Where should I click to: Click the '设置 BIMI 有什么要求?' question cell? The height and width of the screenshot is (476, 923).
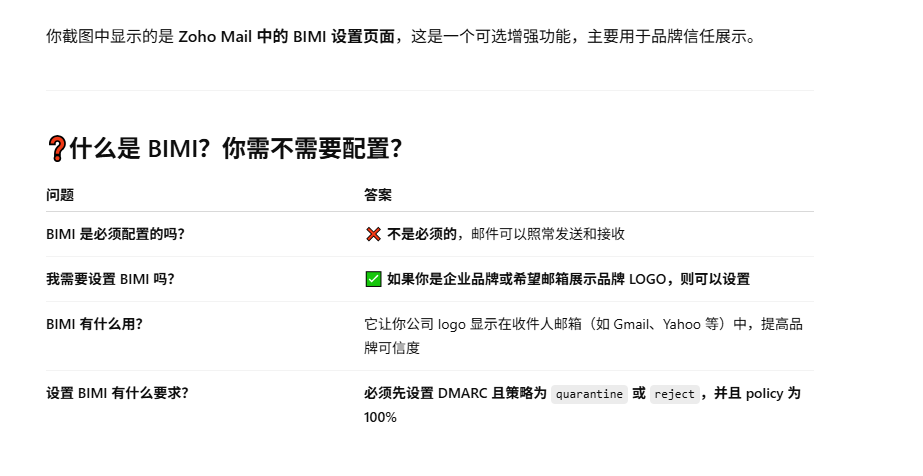[x=117, y=393]
